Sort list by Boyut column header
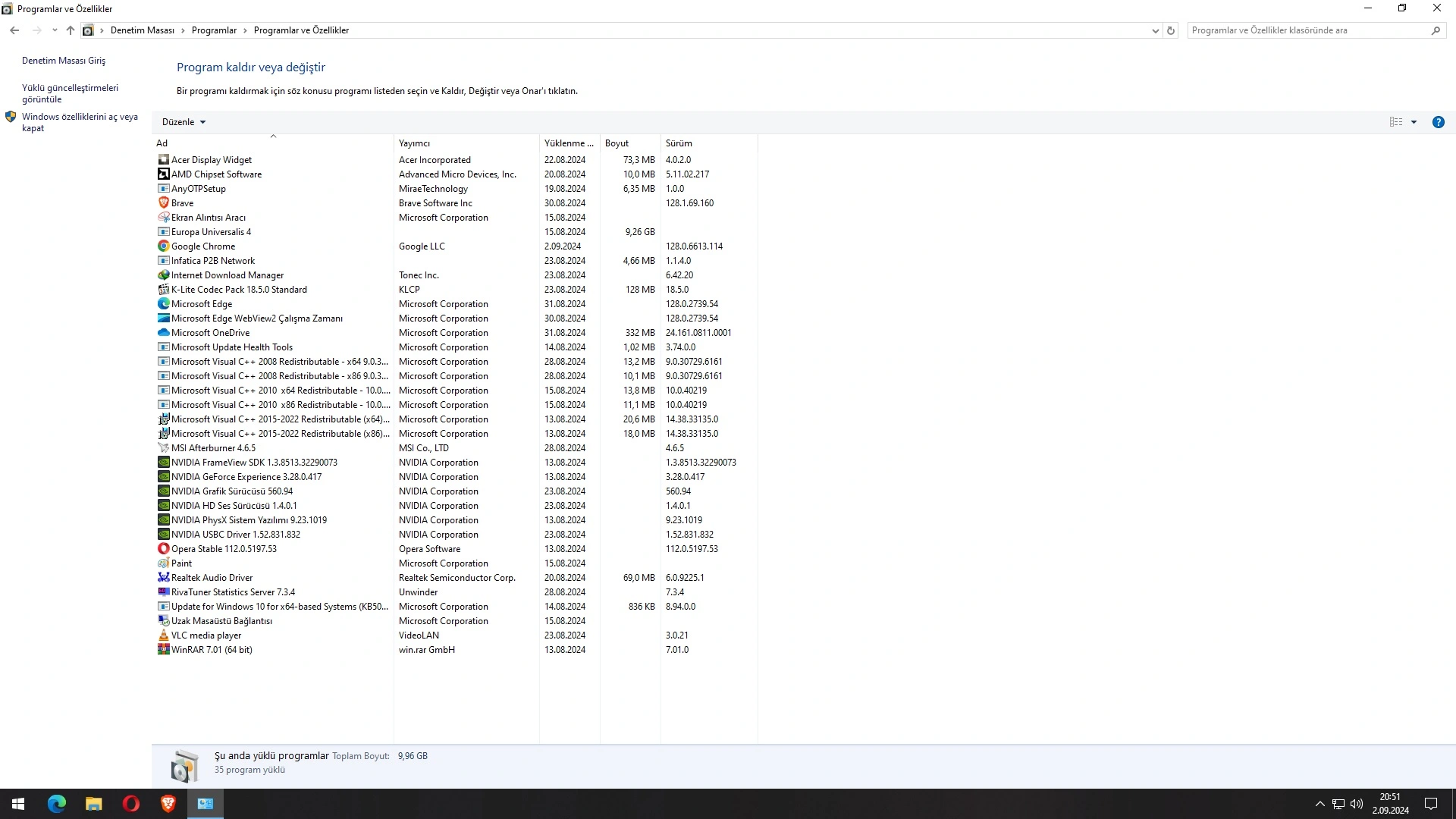 tap(630, 143)
